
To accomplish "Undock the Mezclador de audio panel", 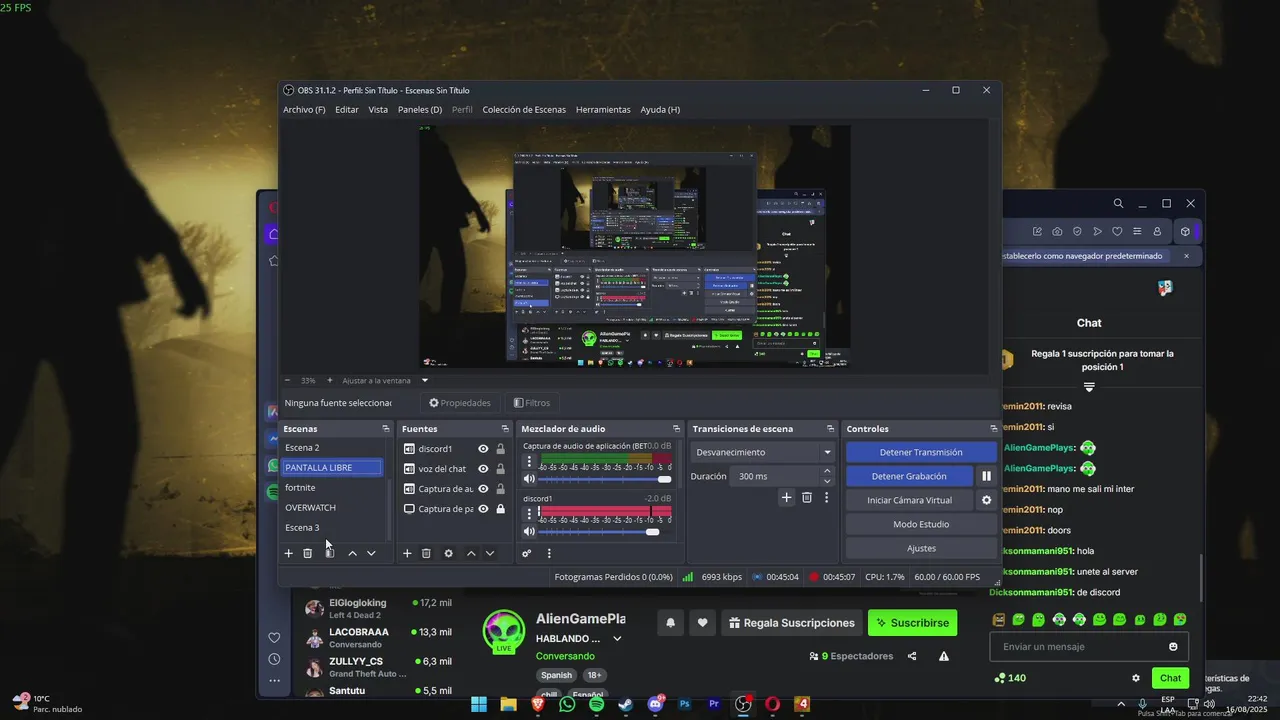I will pos(677,429).
